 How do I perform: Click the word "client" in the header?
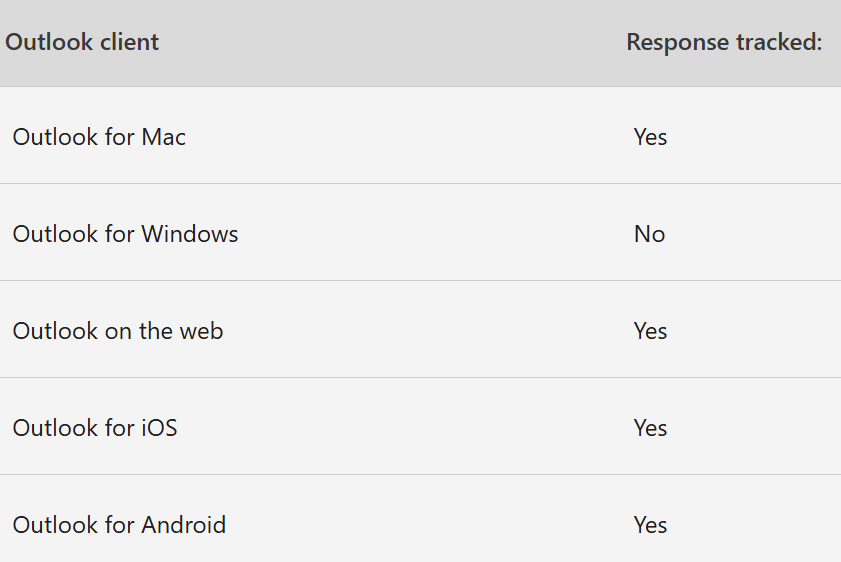[x=130, y=42]
